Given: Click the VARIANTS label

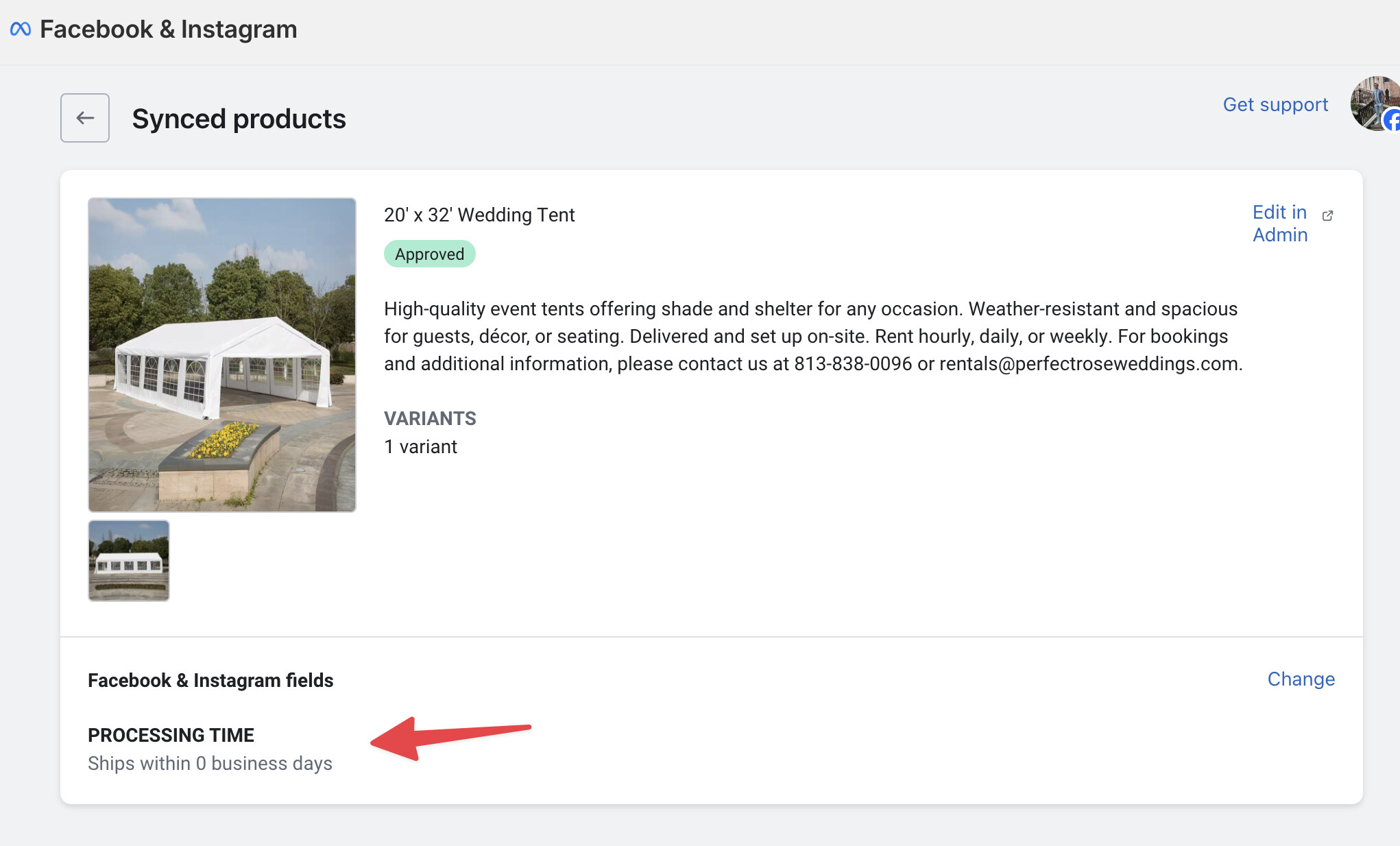Looking at the screenshot, I should [430, 418].
